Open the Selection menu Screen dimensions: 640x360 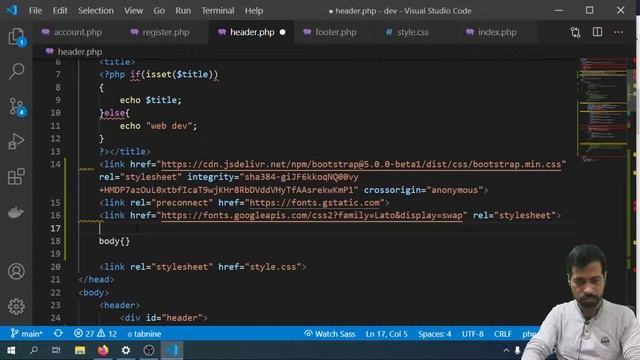point(96,11)
